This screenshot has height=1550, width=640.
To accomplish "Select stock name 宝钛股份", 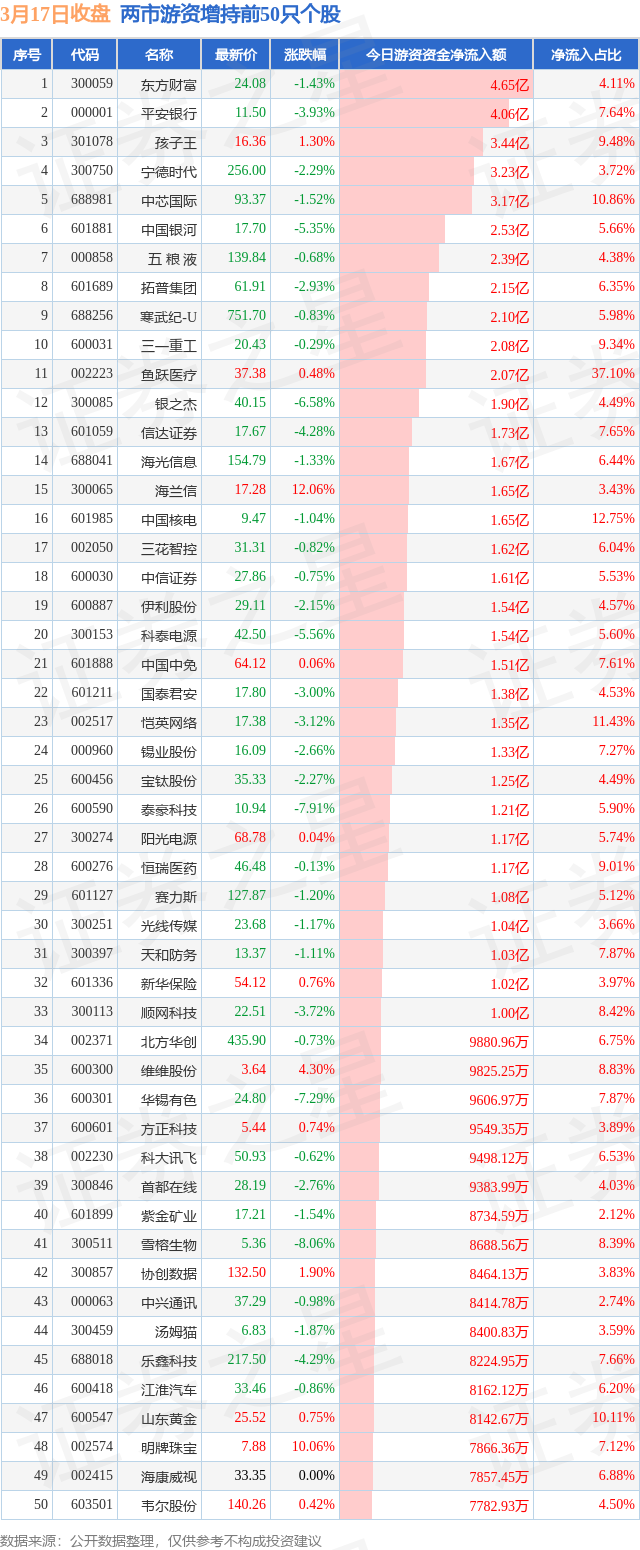I will coord(169,780).
